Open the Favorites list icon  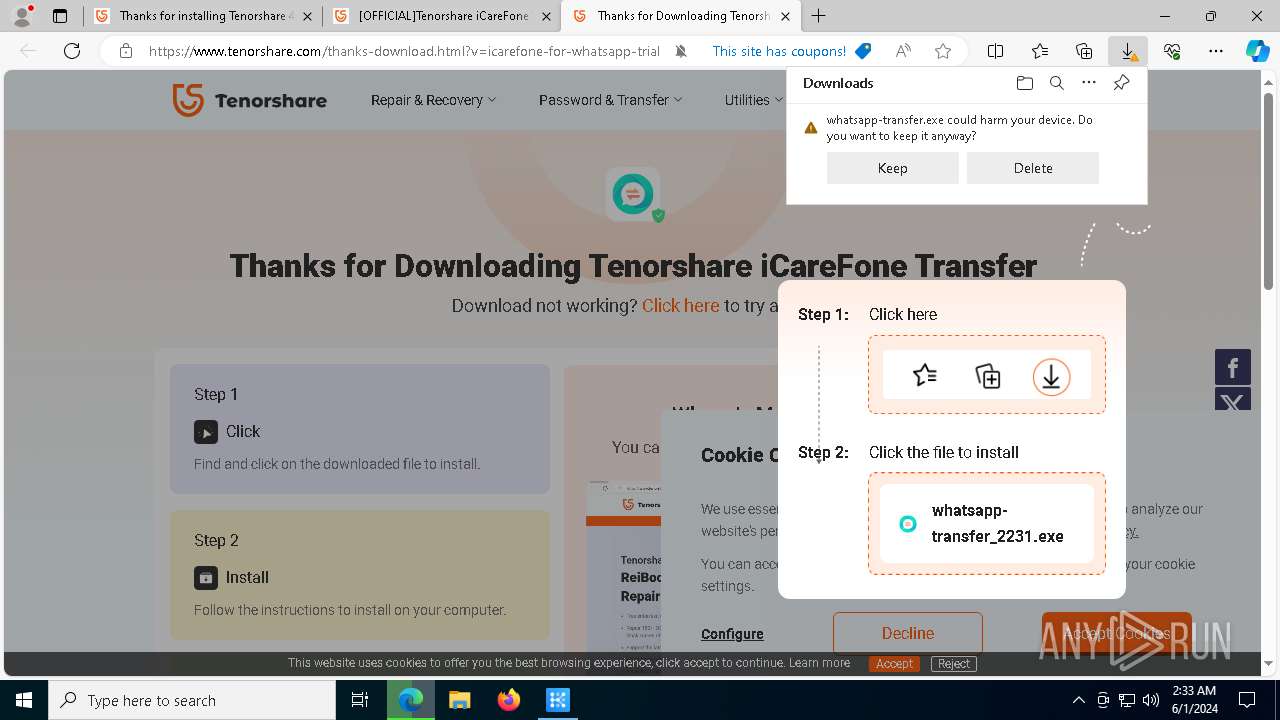1040,51
